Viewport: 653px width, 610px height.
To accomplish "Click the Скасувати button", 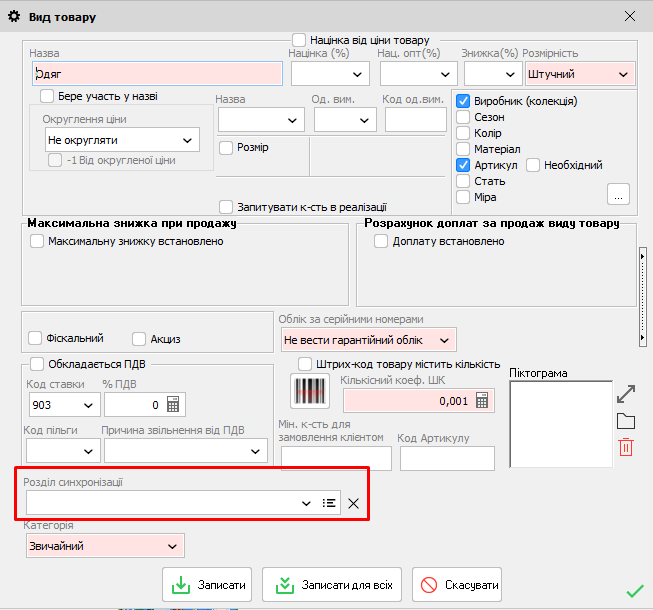I will pos(457,585).
